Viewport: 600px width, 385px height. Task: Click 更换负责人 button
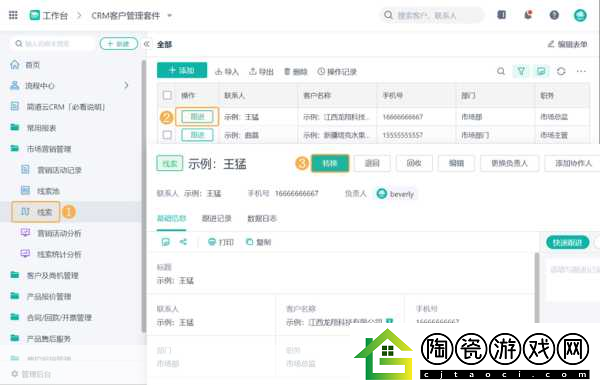(509, 163)
